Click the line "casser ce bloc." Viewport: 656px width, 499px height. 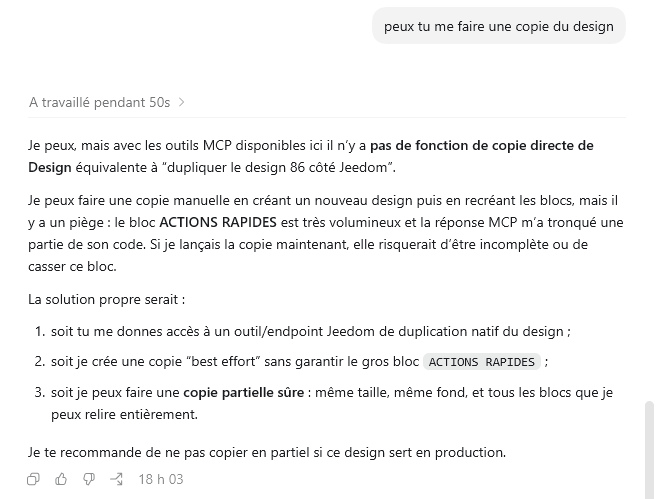72,266
